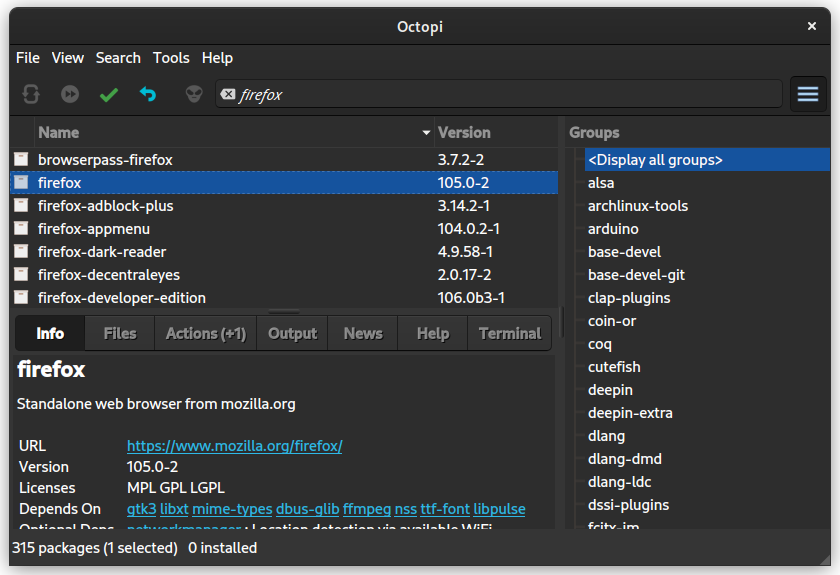This screenshot has width=840, height=575.
Task: Click status icon of browserpass-firefox row
Action: (x=21, y=160)
